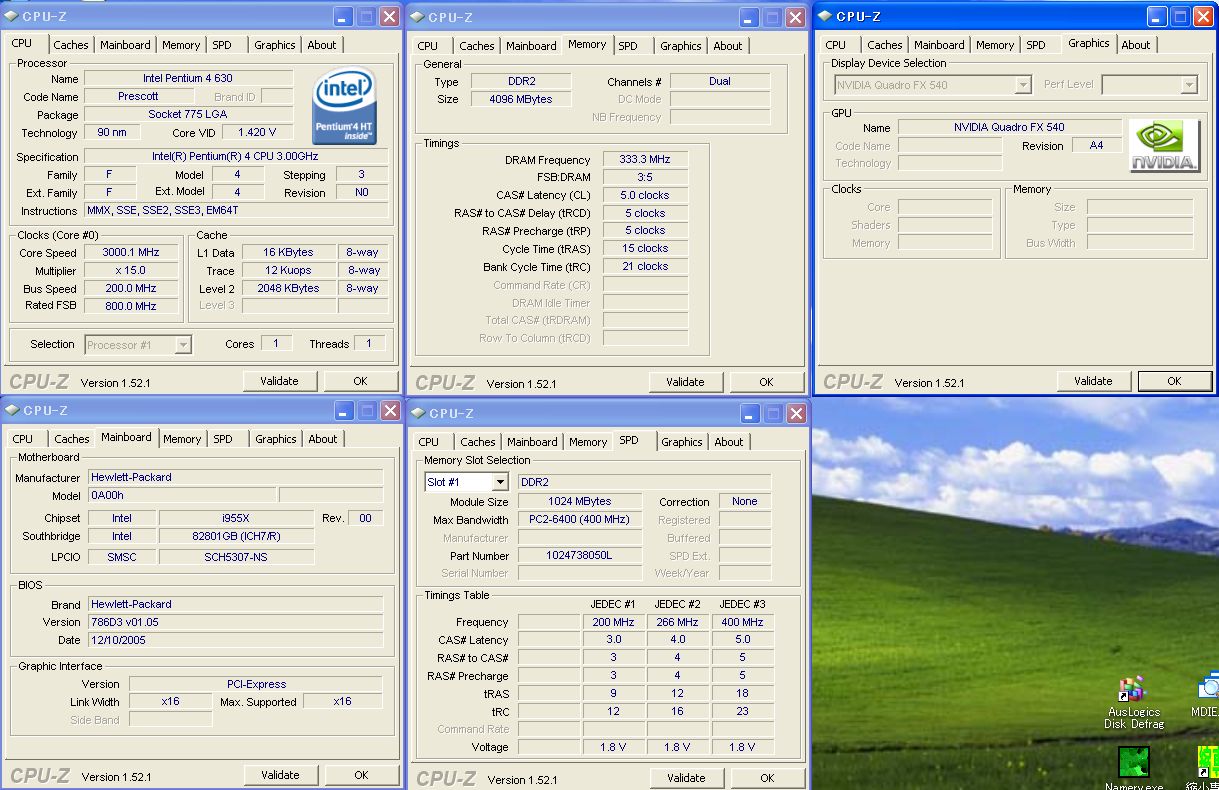This screenshot has height=790, width=1219.
Task: Click the DRAM Frequency value '333.3 MHz'
Action: tap(645, 160)
